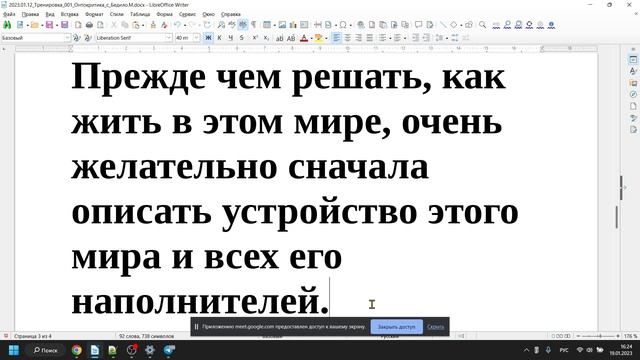Click the magnifier Zoom icon in toolbar
Image resolution: width=640 pixels, height=360 pixels.
click(483, 25)
